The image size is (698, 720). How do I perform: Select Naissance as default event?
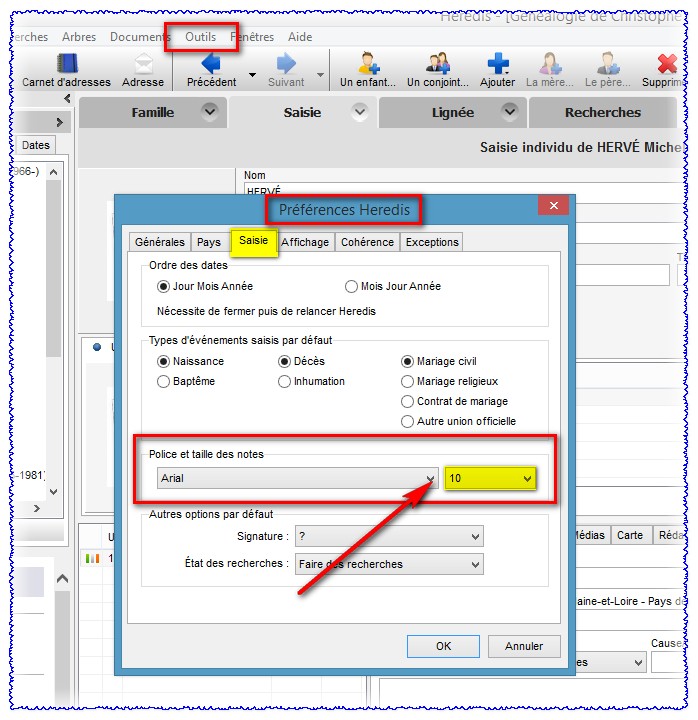click(163, 361)
